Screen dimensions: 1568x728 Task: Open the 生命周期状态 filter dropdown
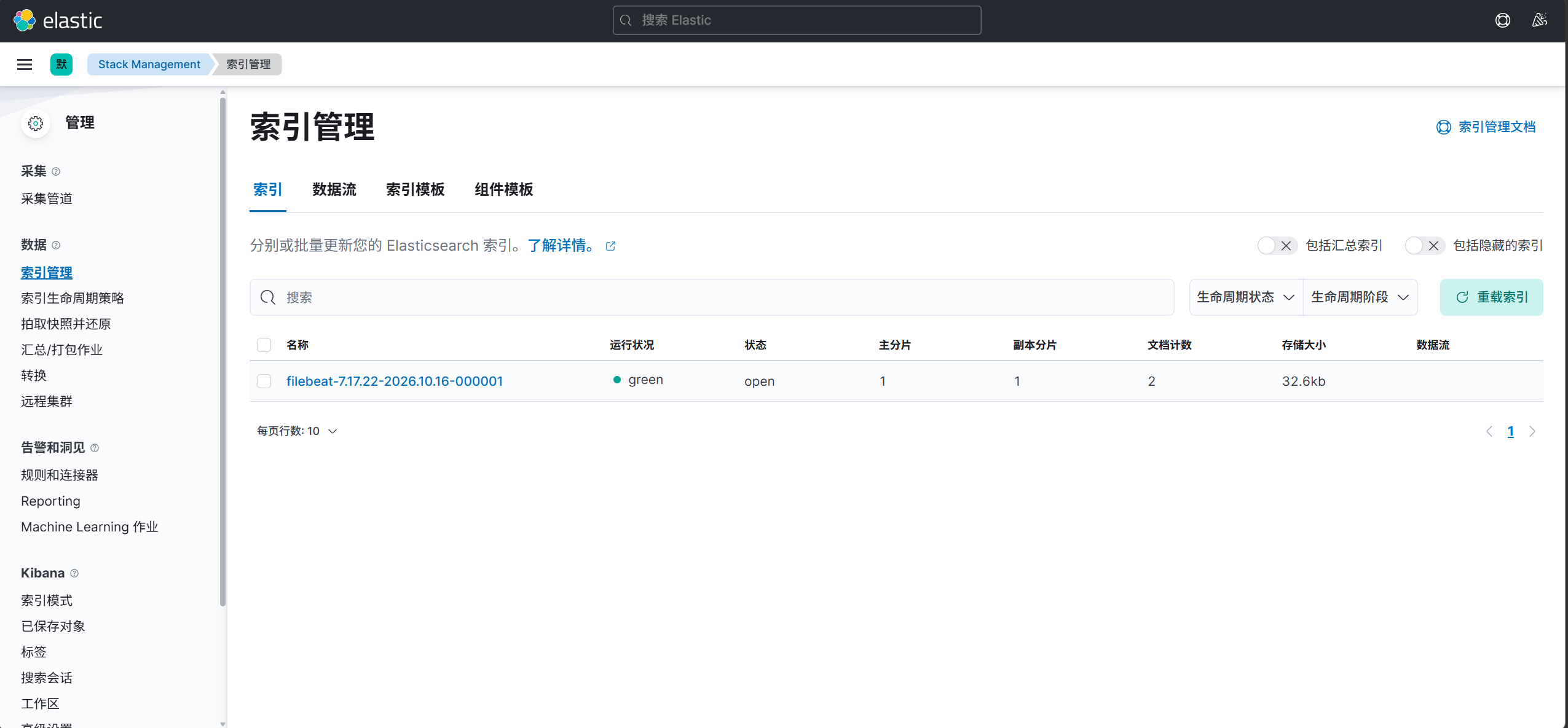pos(1245,297)
